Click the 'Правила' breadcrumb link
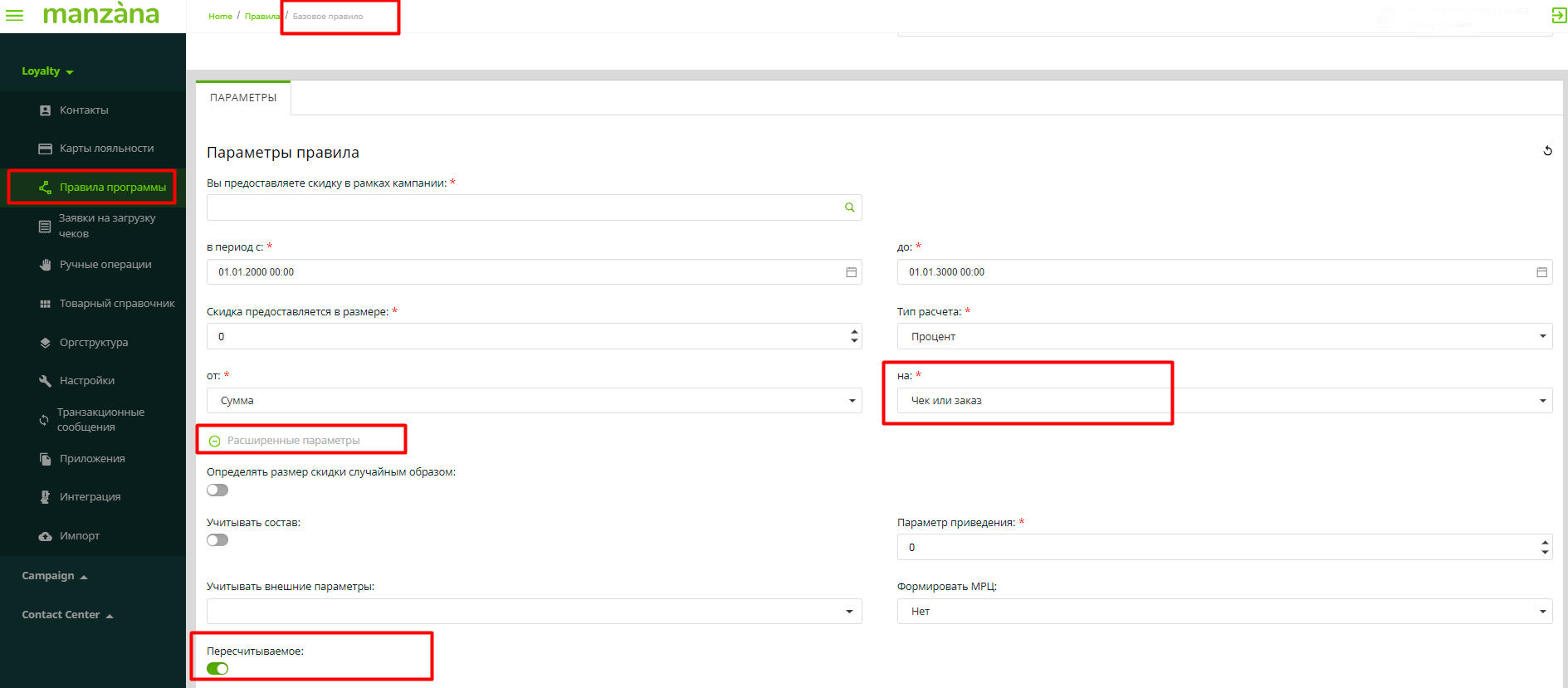Screen dimensions: 1568x688 click(x=261, y=17)
